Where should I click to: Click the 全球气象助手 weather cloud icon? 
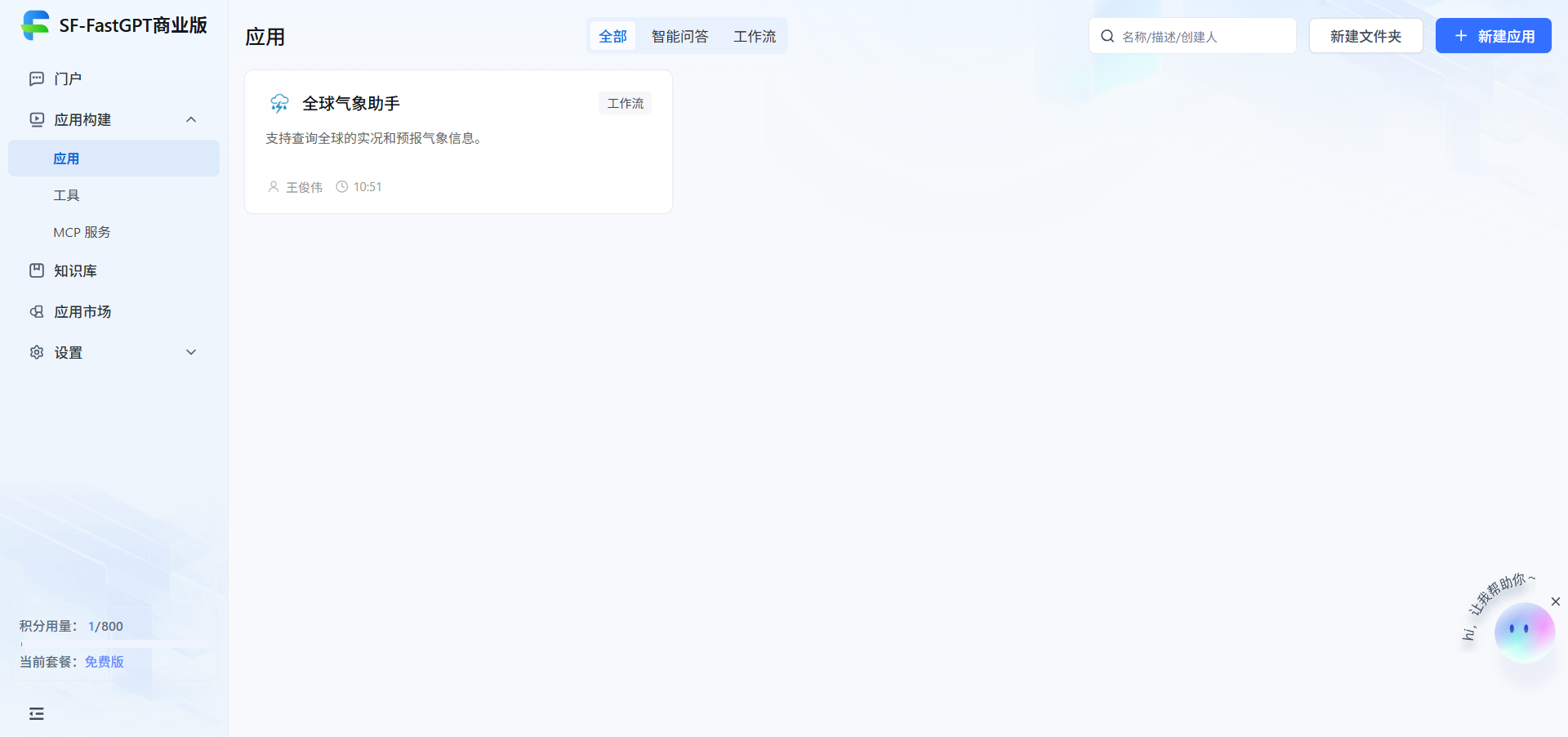click(279, 103)
